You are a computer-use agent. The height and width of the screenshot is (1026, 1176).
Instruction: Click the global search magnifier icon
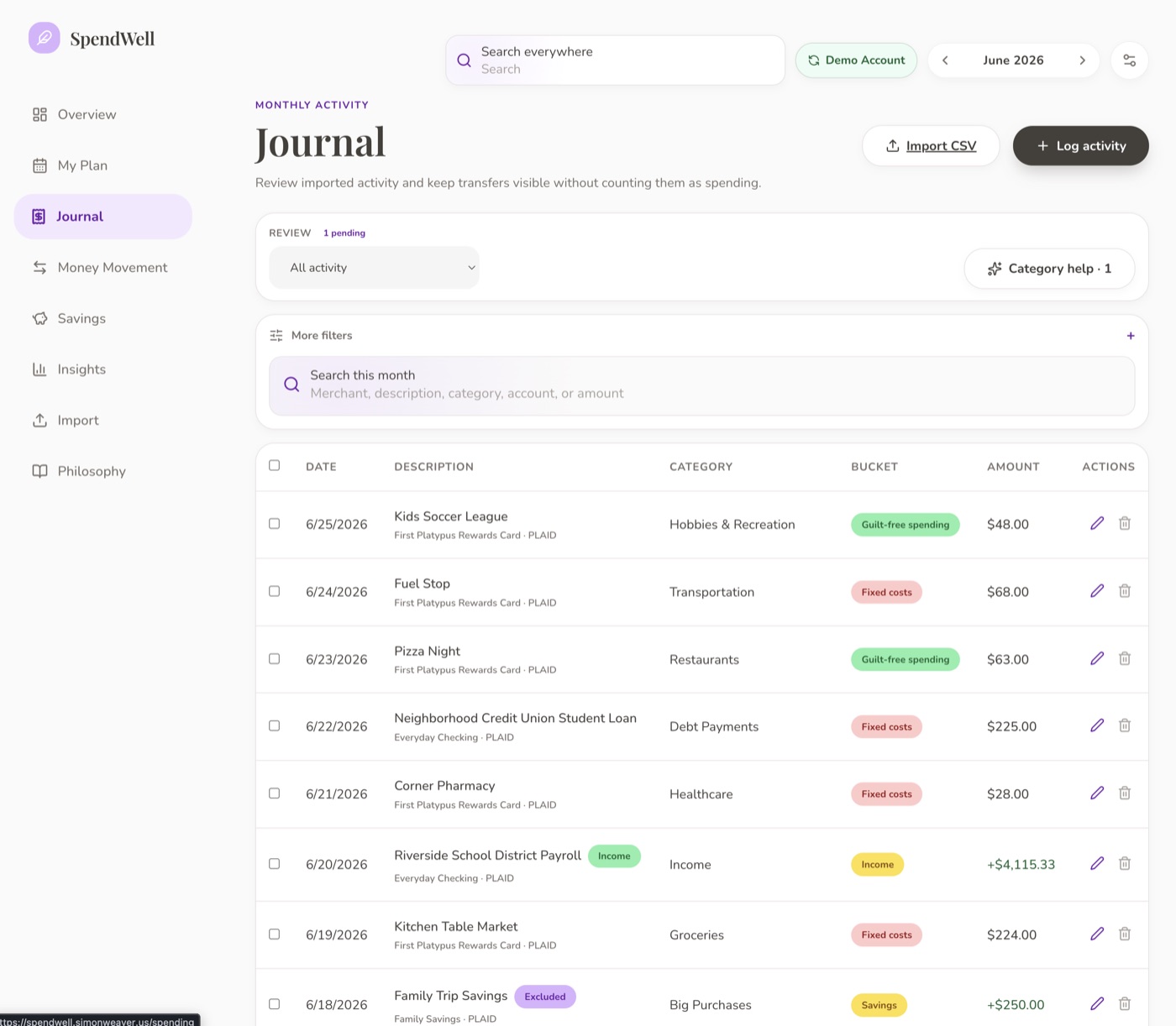pyautogui.click(x=464, y=60)
